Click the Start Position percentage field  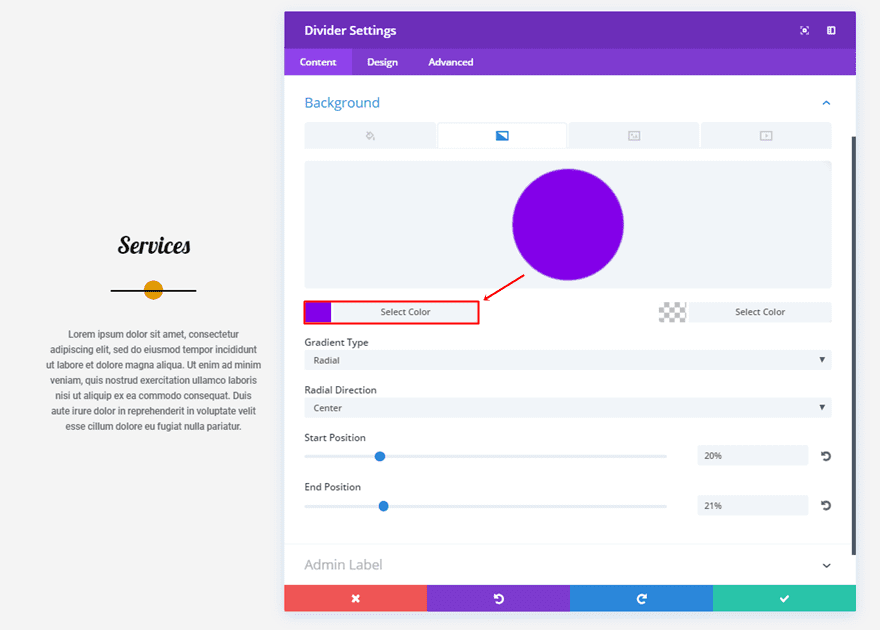point(752,456)
